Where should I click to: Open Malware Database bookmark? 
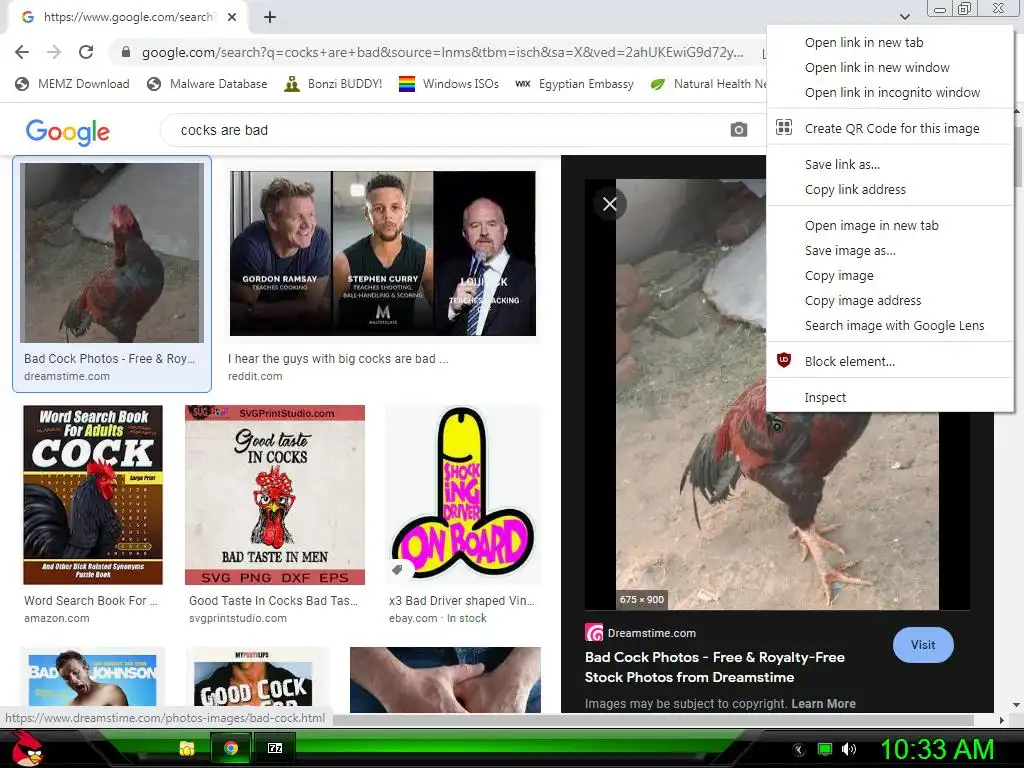tap(207, 84)
